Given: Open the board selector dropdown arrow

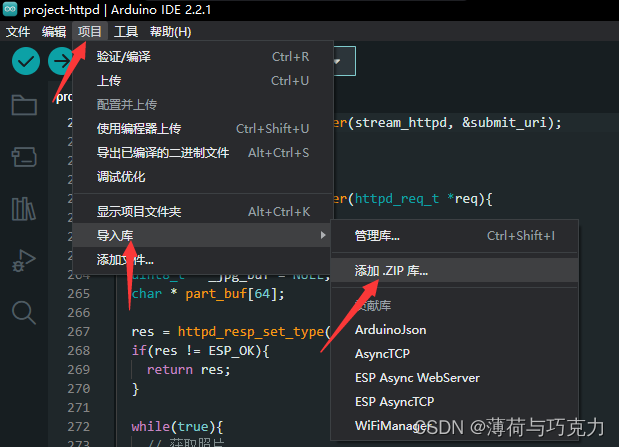Looking at the screenshot, I should [338, 61].
